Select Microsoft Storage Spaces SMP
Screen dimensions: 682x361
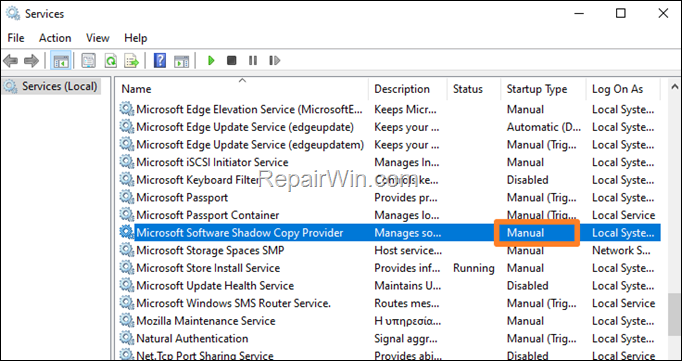pos(210,251)
